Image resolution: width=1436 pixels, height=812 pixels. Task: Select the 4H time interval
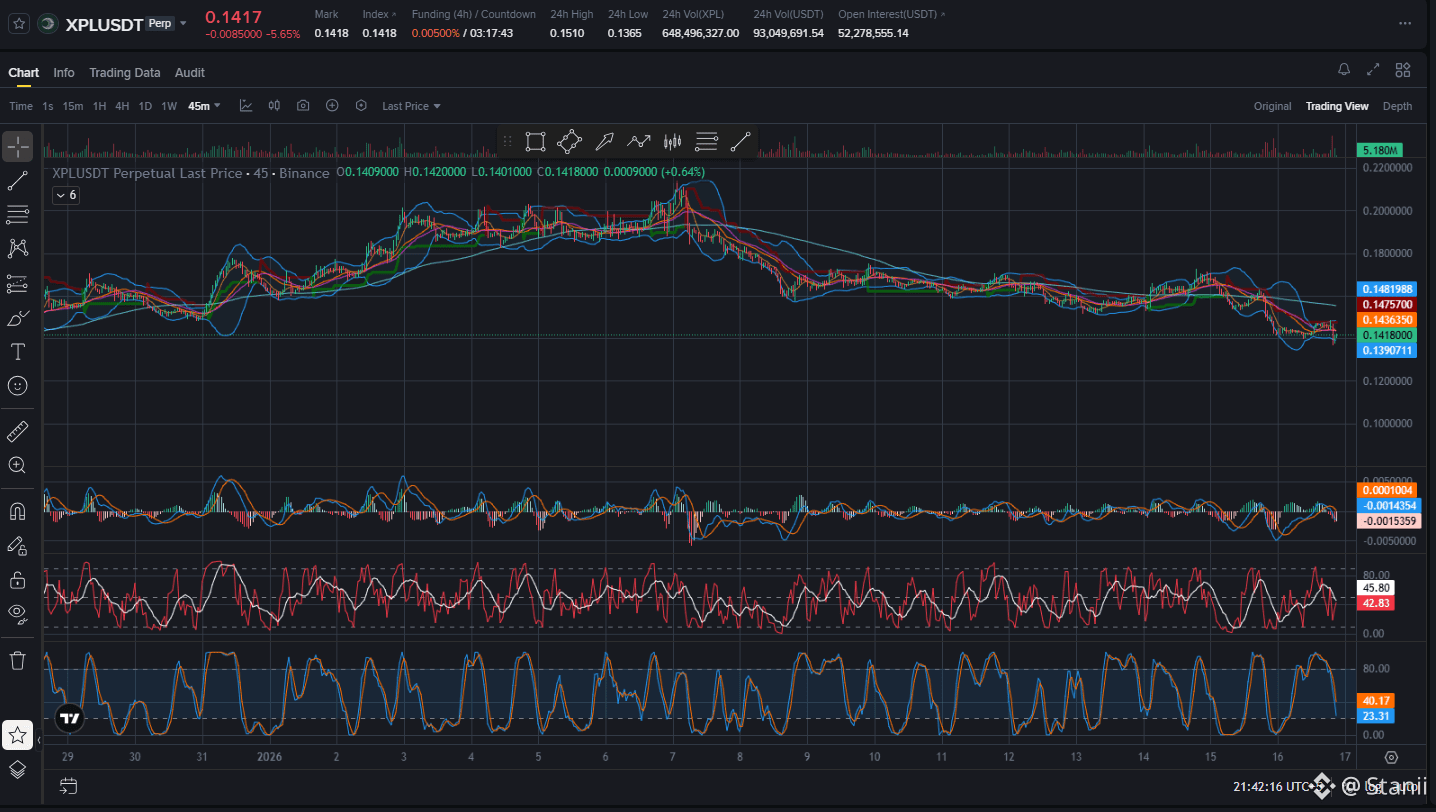pos(122,106)
